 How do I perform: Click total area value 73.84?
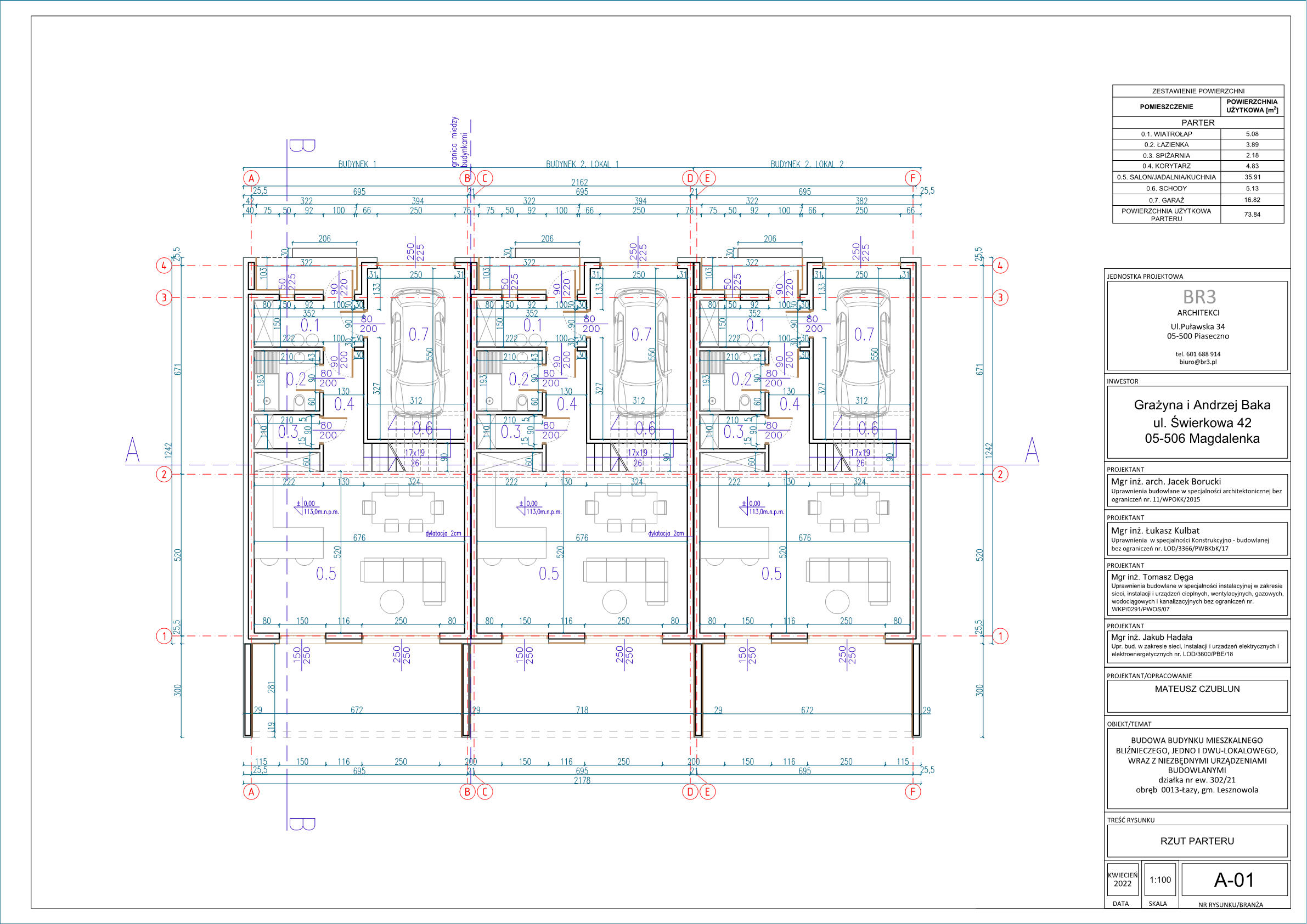(1252, 215)
